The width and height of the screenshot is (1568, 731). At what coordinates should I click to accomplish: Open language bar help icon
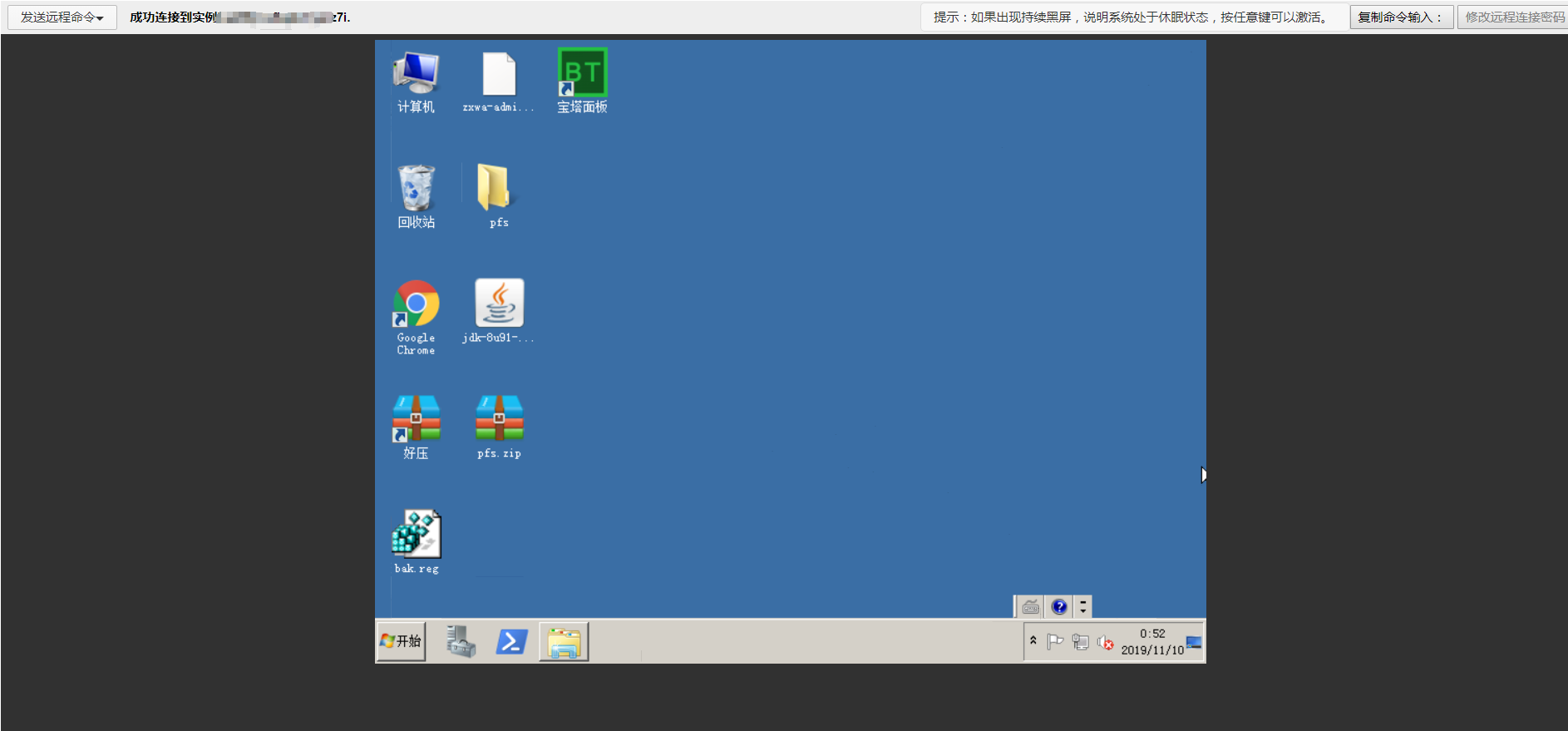[x=1059, y=607]
